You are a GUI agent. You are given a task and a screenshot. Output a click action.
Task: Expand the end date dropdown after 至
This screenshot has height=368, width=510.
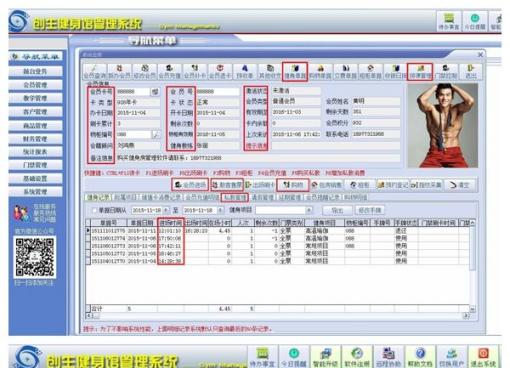point(220,210)
